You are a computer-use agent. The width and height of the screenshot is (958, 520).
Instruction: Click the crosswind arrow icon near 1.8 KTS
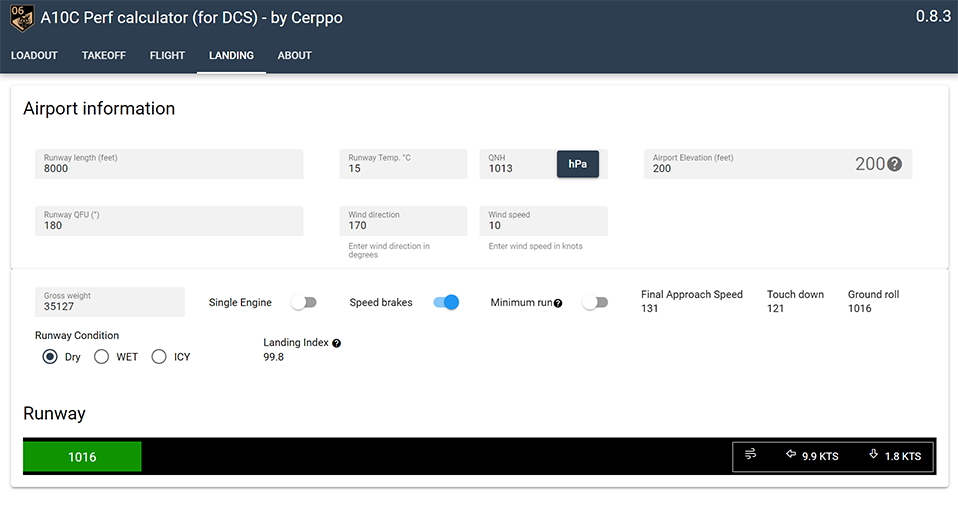pos(874,454)
